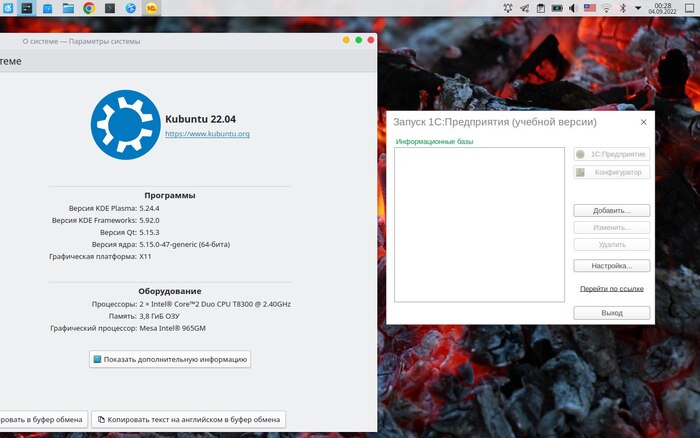Click inside the empty infobases list
This screenshot has width=700, height=438.
coord(479,225)
